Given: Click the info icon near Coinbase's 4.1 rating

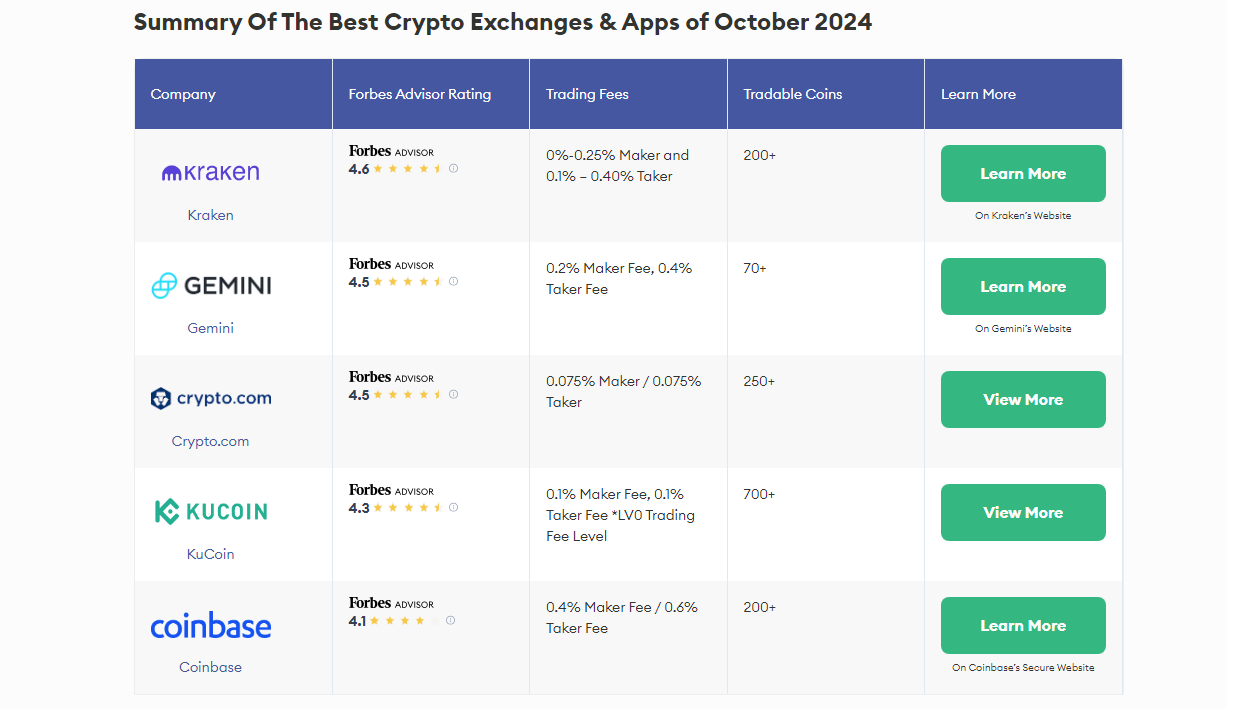Looking at the screenshot, I should click(450, 619).
